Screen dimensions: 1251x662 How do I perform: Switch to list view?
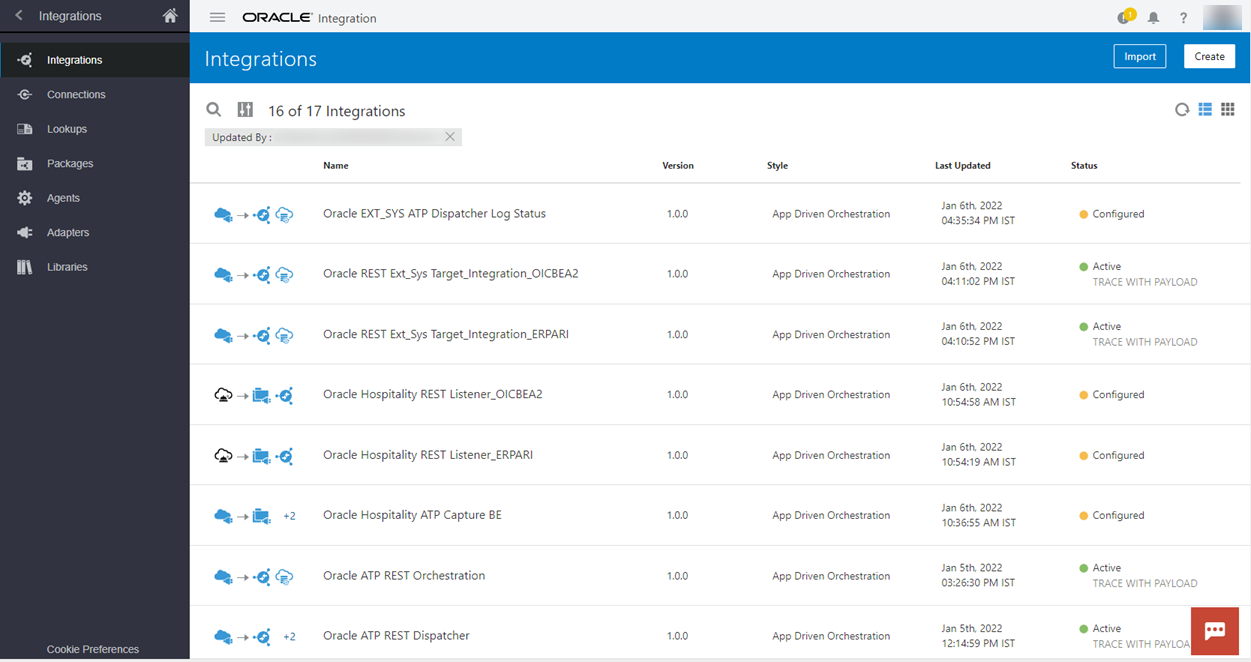(1205, 110)
